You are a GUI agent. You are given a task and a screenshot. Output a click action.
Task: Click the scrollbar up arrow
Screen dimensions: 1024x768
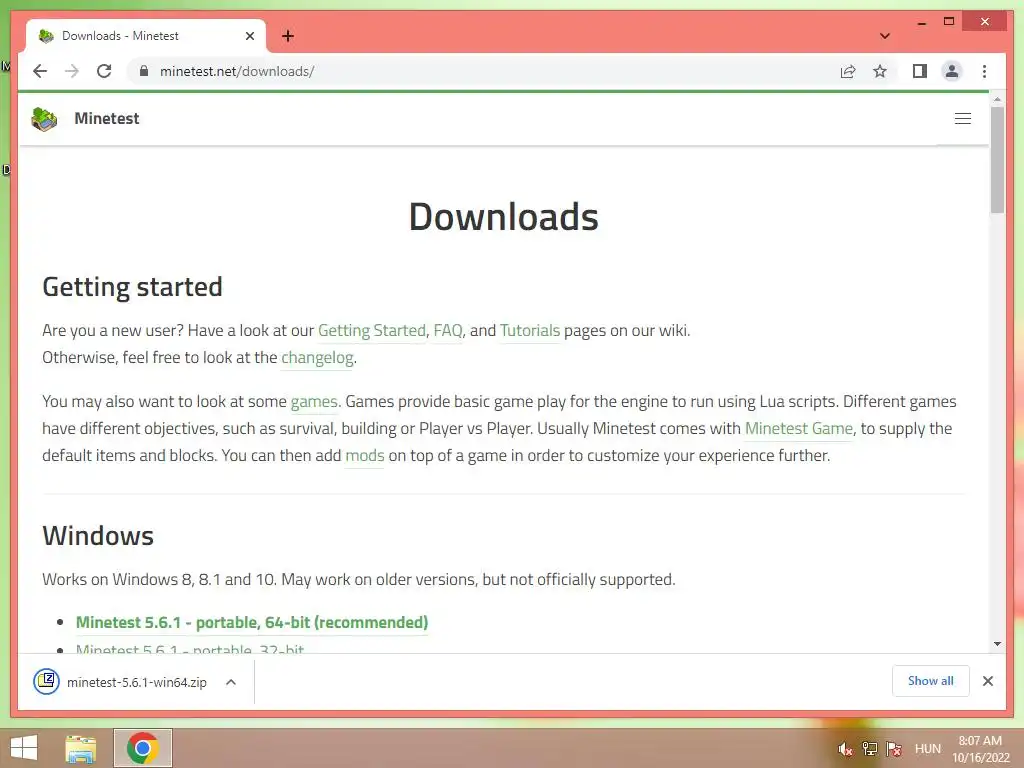click(997, 99)
